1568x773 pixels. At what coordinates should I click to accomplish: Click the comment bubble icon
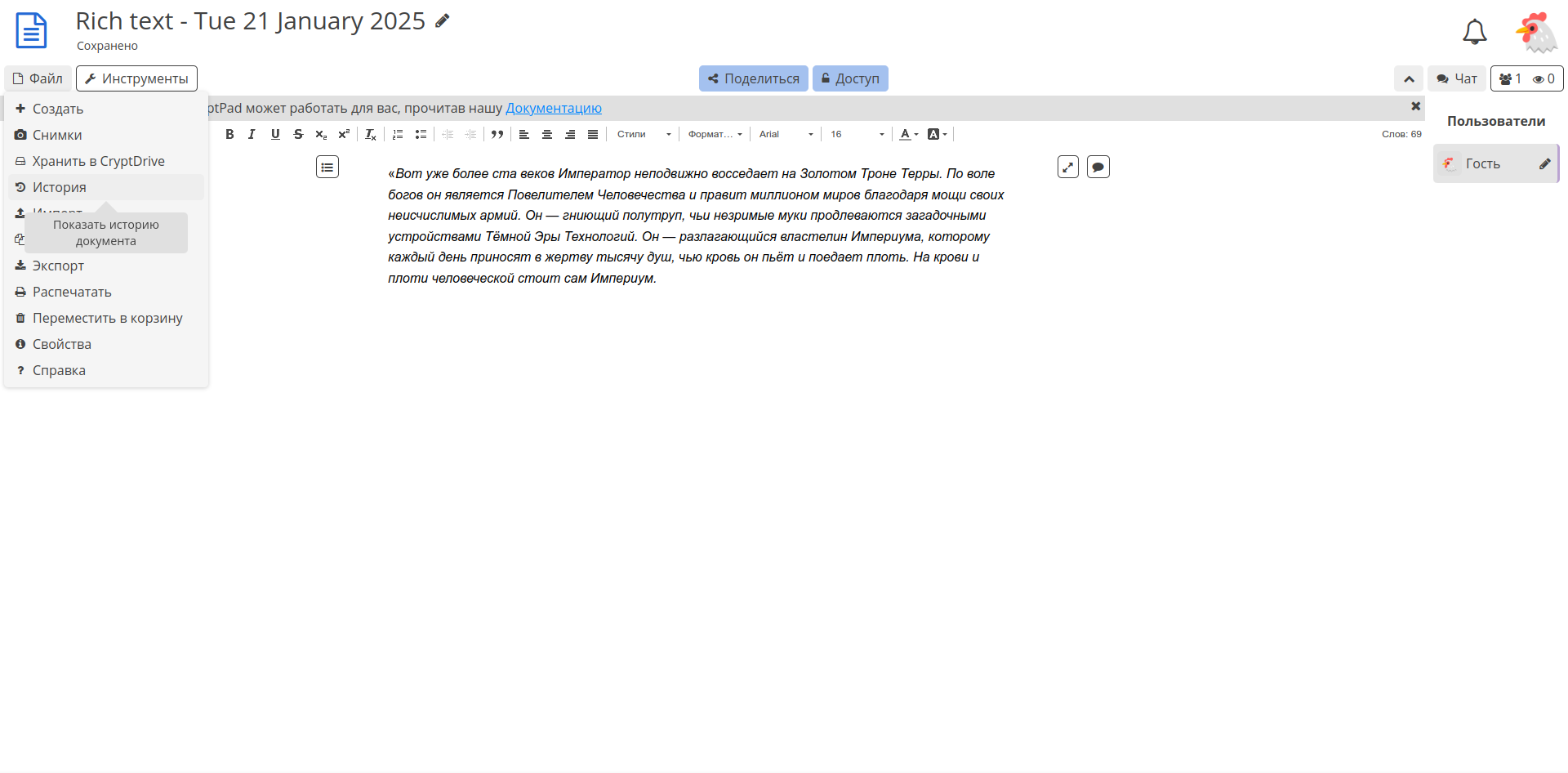click(1098, 167)
